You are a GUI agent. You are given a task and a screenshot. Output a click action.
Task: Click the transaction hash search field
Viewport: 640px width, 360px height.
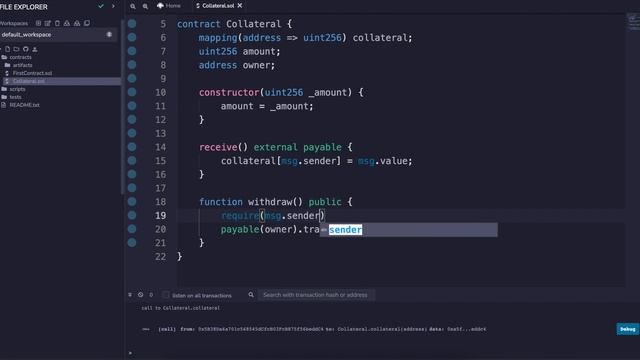coord(316,295)
